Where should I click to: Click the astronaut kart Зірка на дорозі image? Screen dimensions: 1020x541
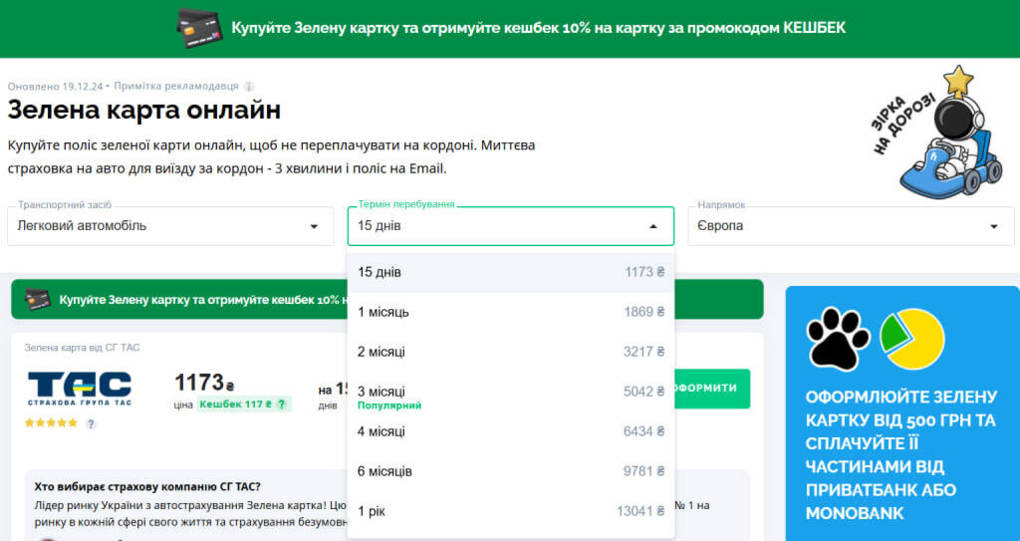point(937,133)
